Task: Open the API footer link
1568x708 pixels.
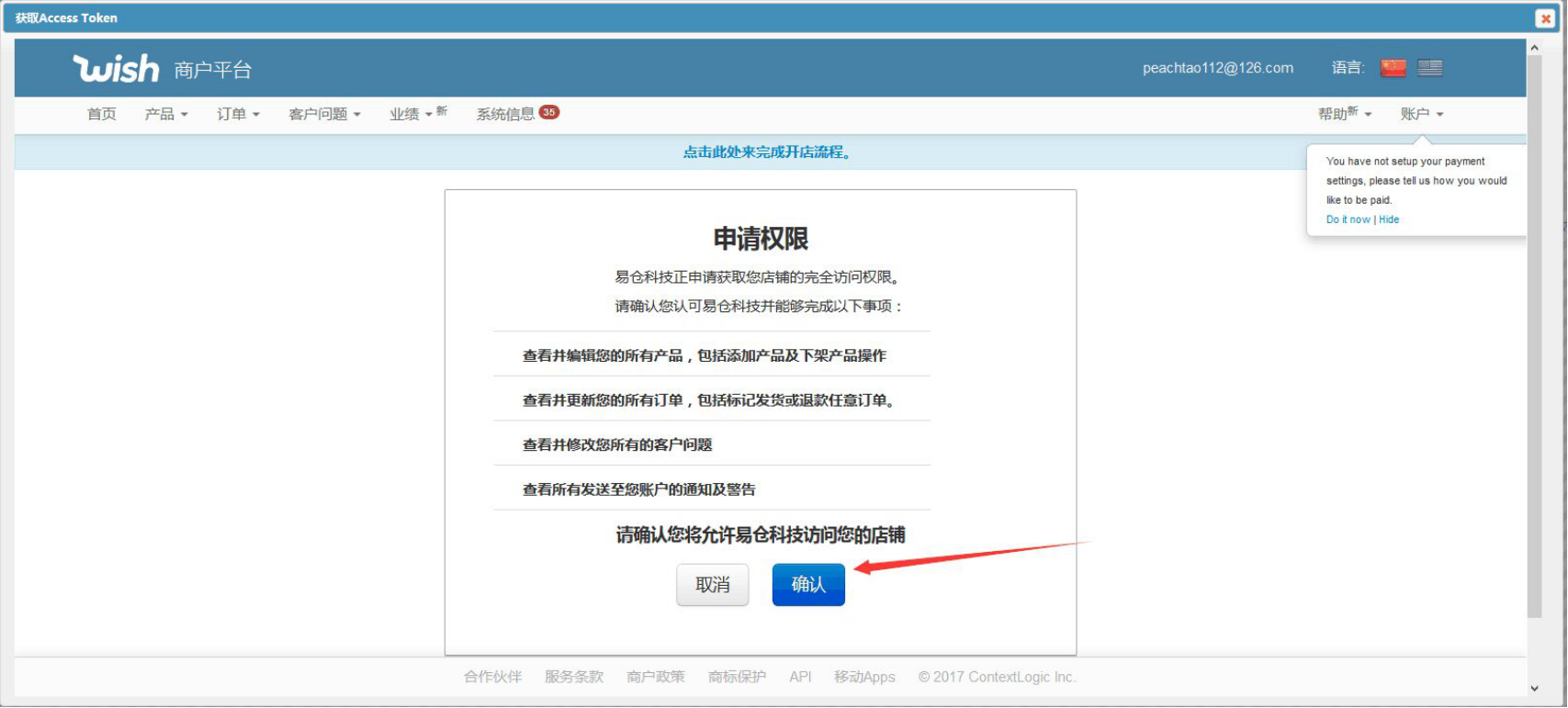Action: (800, 677)
